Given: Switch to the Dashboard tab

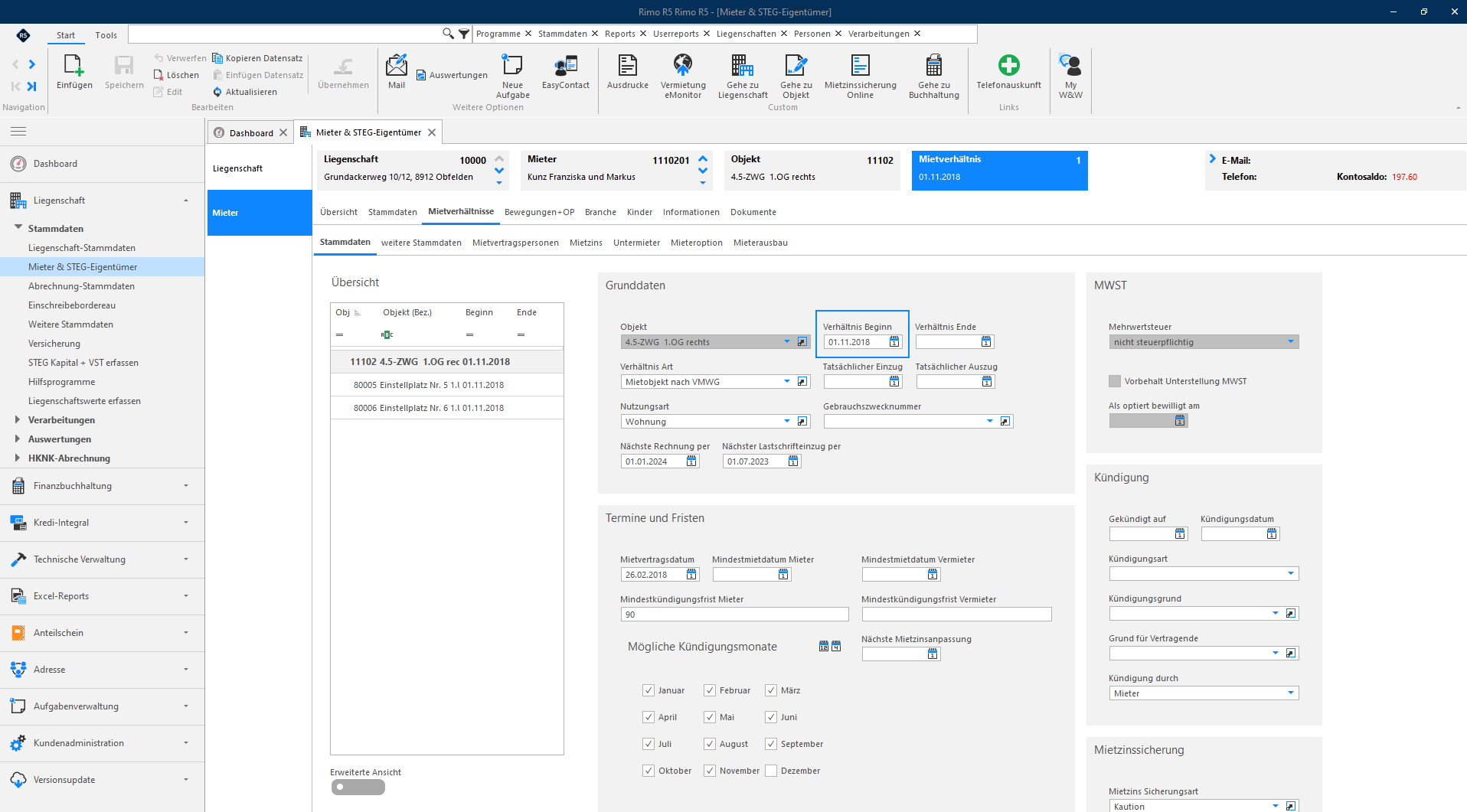Looking at the screenshot, I should pos(251,133).
